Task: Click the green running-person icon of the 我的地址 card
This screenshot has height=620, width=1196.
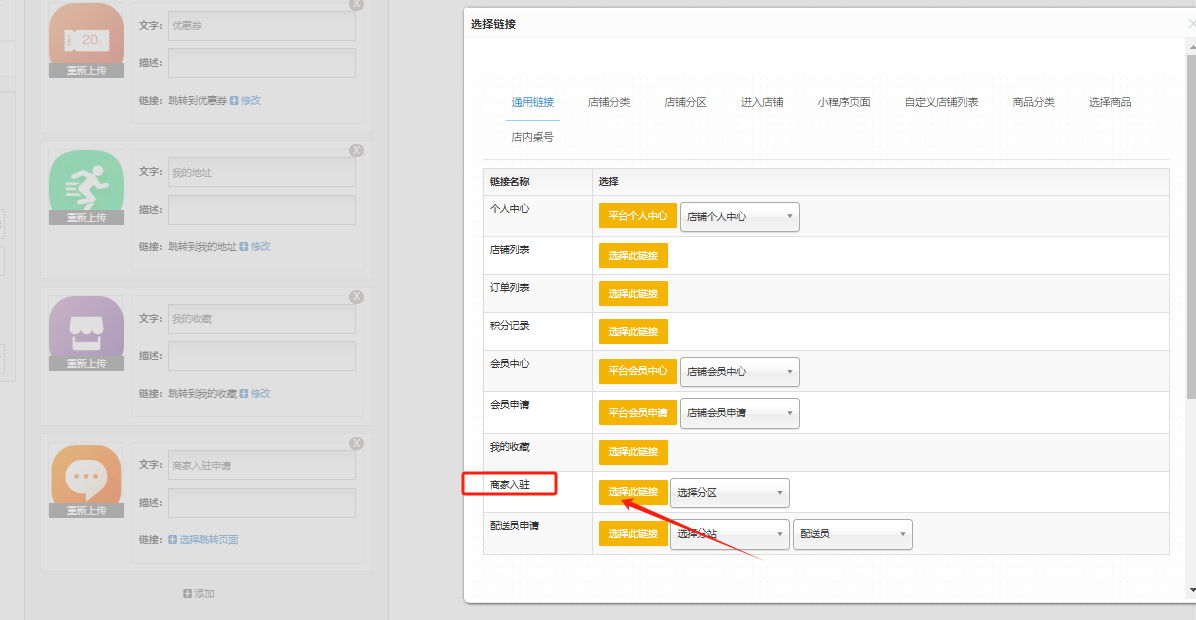Action: (x=86, y=180)
